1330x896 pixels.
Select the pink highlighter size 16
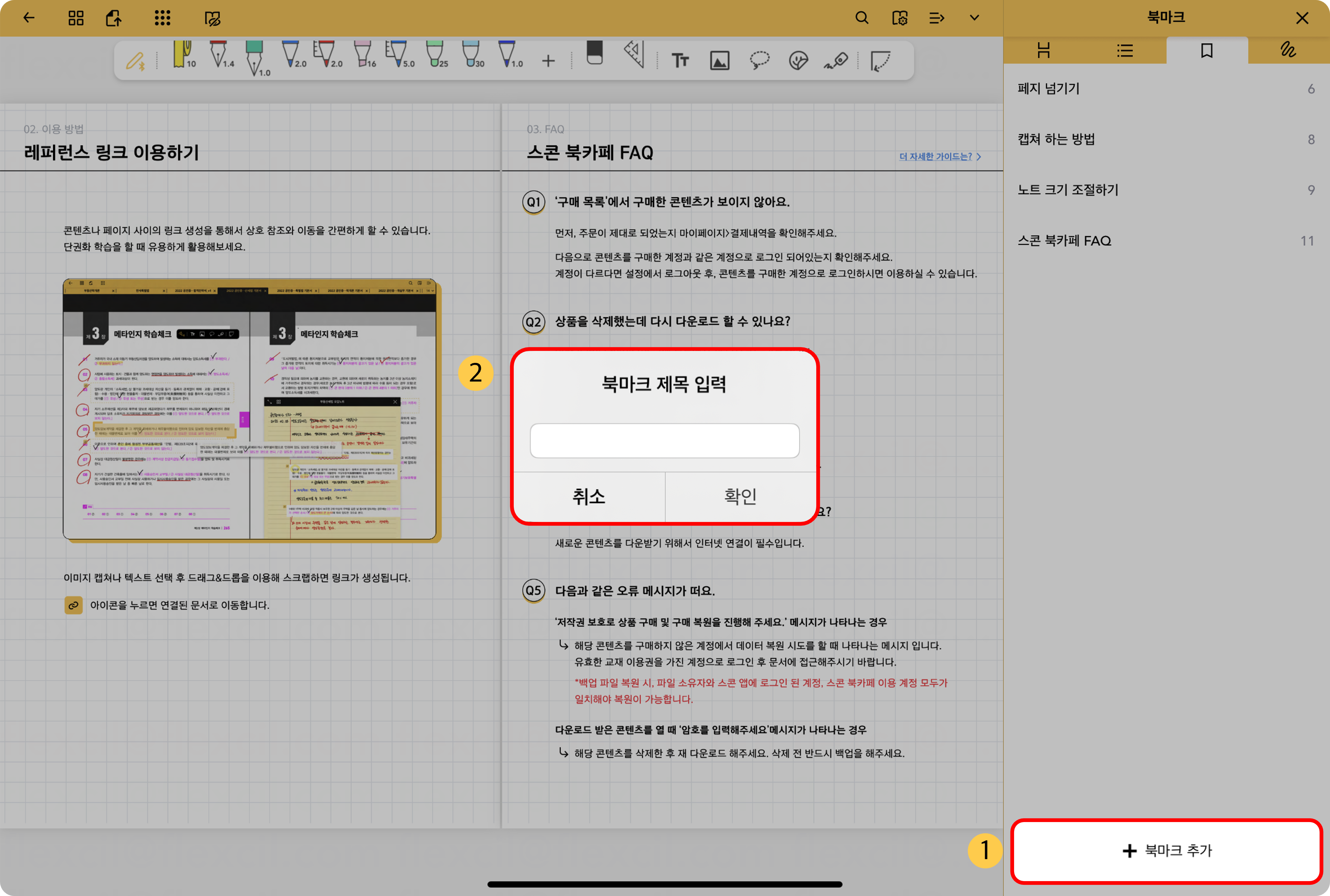point(365,55)
